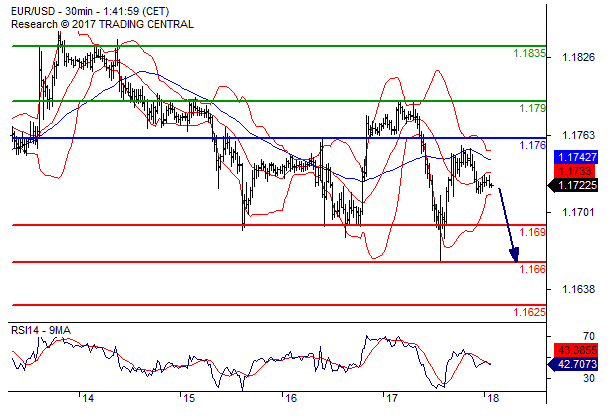Click the date 18 on time axis
This screenshot has width=611, height=416.
click(493, 398)
